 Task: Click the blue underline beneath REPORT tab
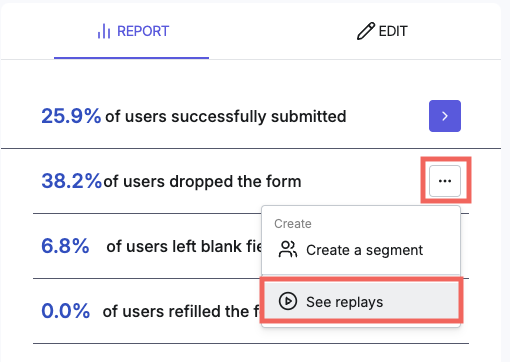(131, 58)
